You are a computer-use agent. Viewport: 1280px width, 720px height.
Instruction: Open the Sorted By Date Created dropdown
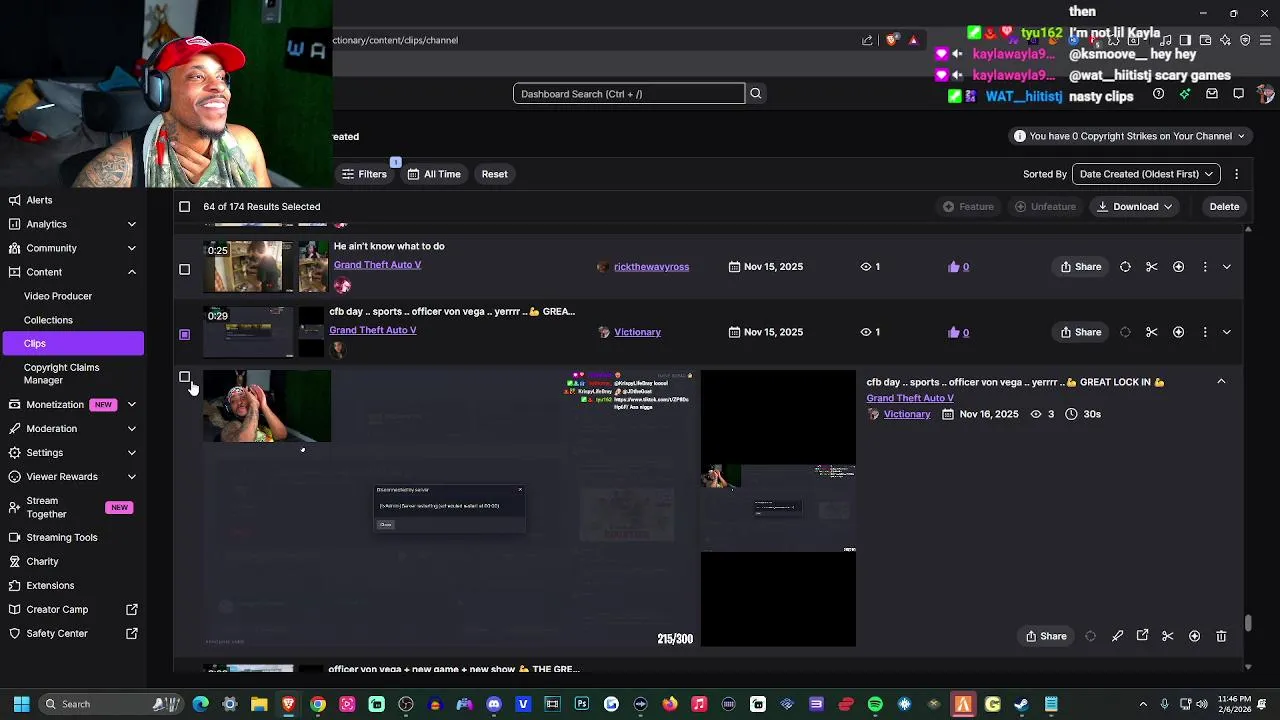click(1146, 174)
